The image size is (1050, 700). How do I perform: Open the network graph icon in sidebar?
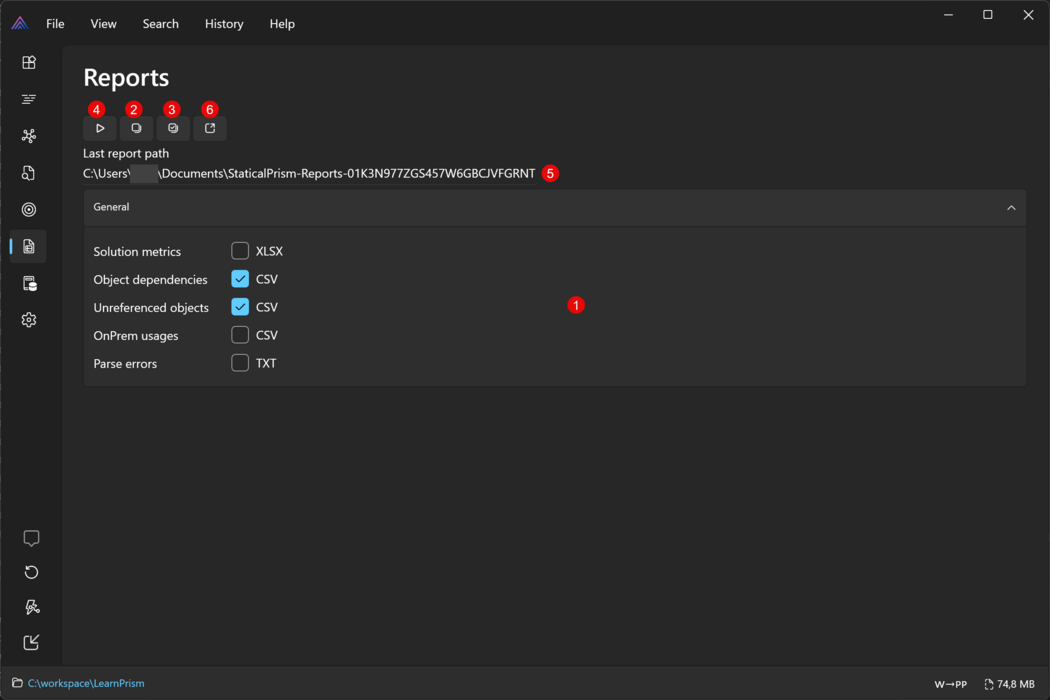29,136
